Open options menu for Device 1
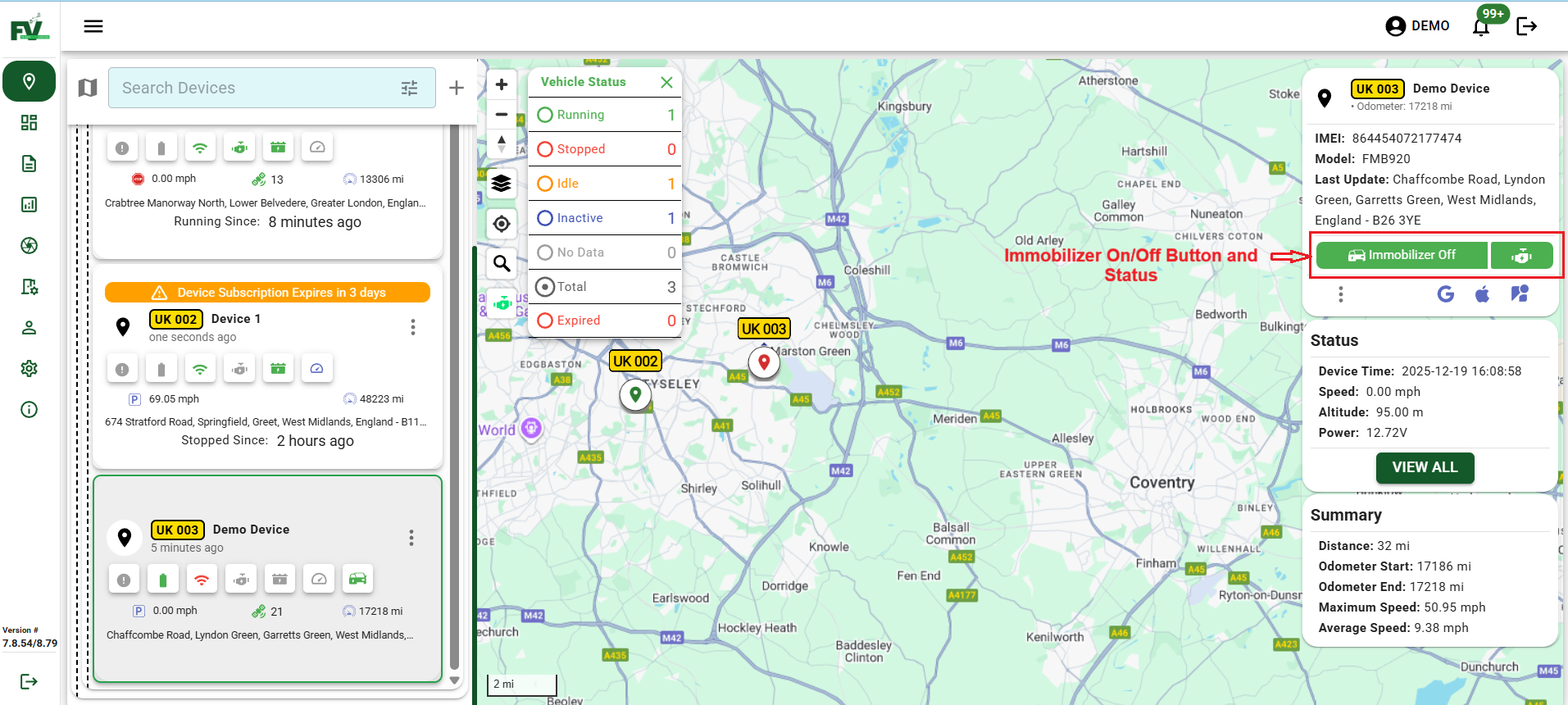Screen dimensions: 1568x705 coord(413,327)
